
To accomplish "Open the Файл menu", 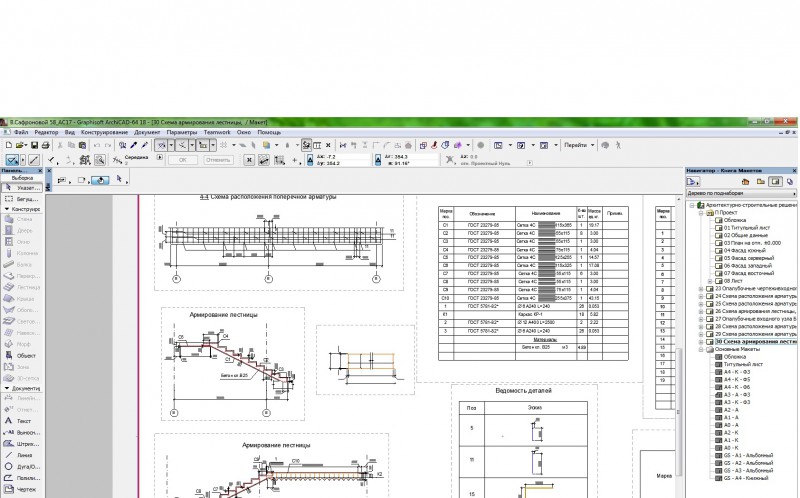I will tap(21, 133).
